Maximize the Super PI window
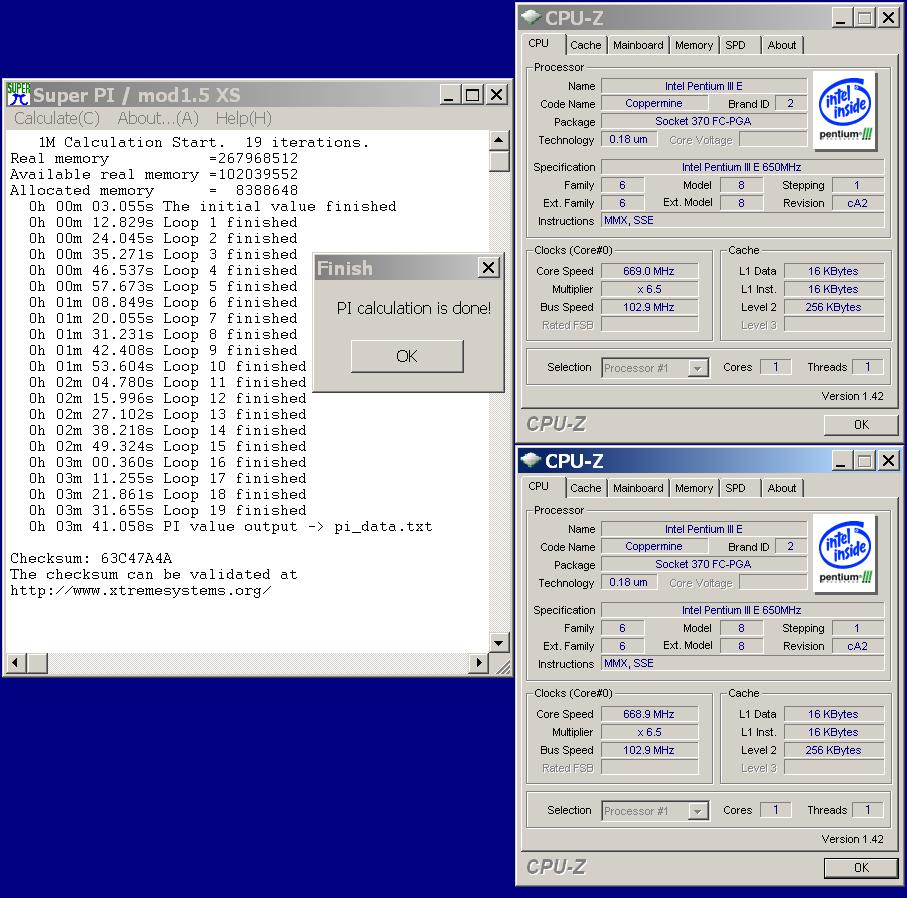Image resolution: width=907 pixels, height=898 pixels. coord(472,95)
